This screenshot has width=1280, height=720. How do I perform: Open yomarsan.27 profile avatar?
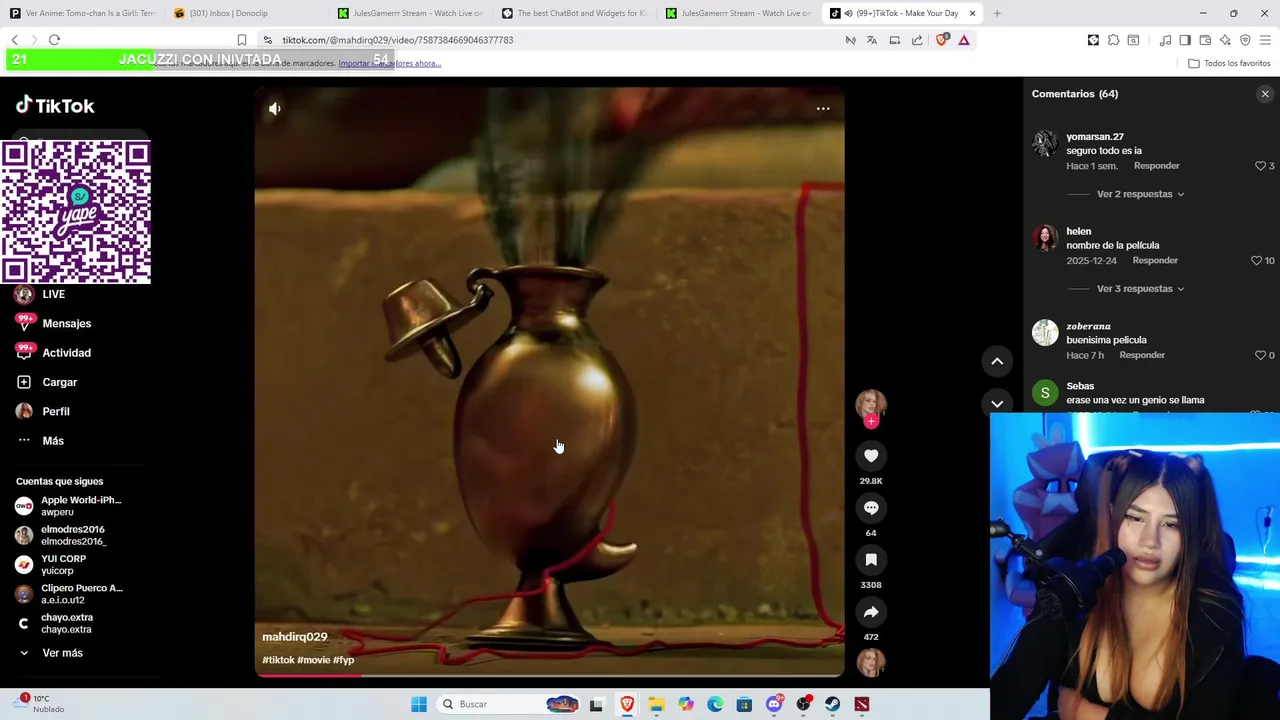click(1045, 143)
